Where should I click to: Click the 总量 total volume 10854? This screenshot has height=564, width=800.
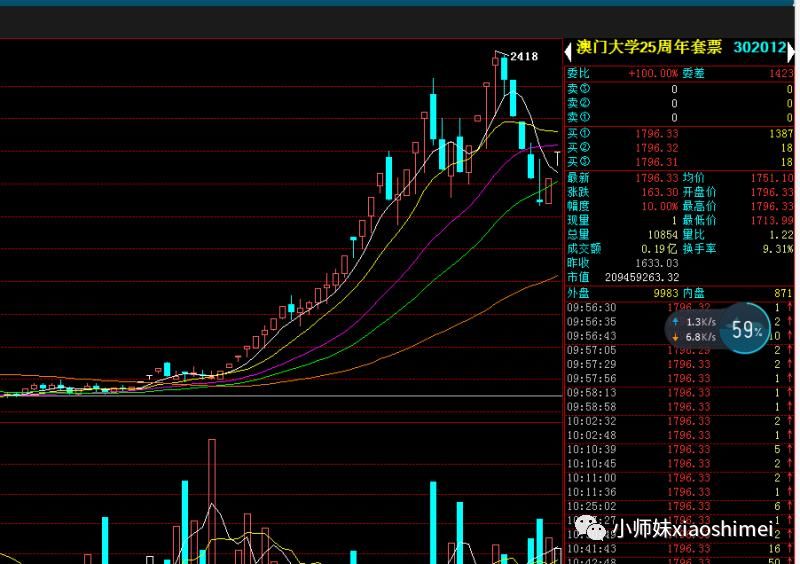pyautogui.click(x=663, y=235)
